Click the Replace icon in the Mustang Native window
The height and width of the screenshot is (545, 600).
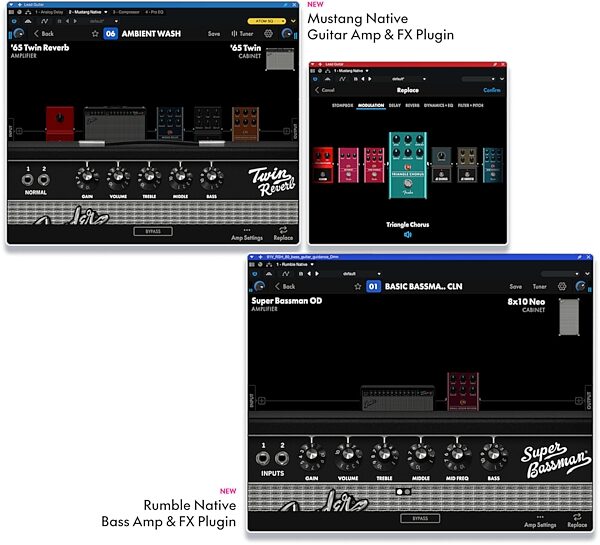pyautogui.click(x=283, y=233)
